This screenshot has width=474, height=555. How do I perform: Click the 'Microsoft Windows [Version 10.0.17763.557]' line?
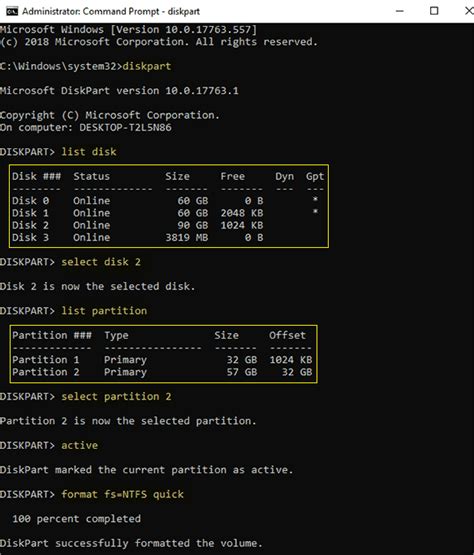coord(129,29)
